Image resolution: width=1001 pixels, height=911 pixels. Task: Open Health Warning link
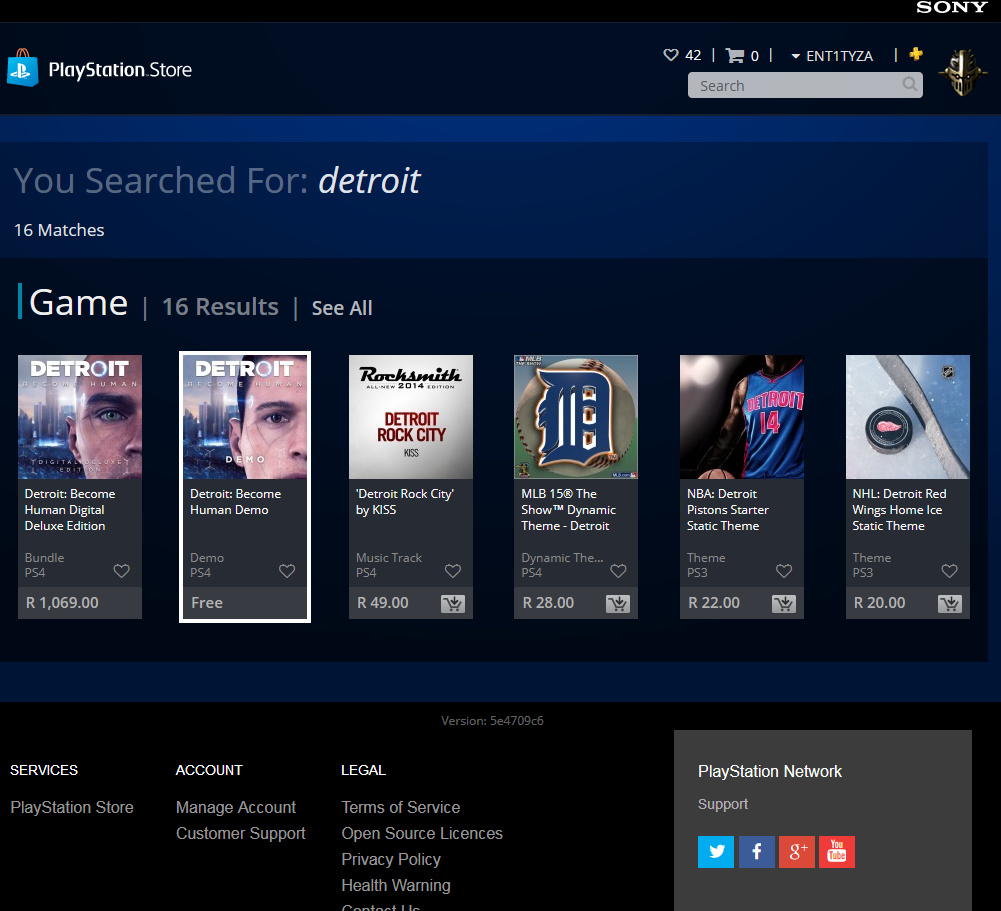pos(396,885)
